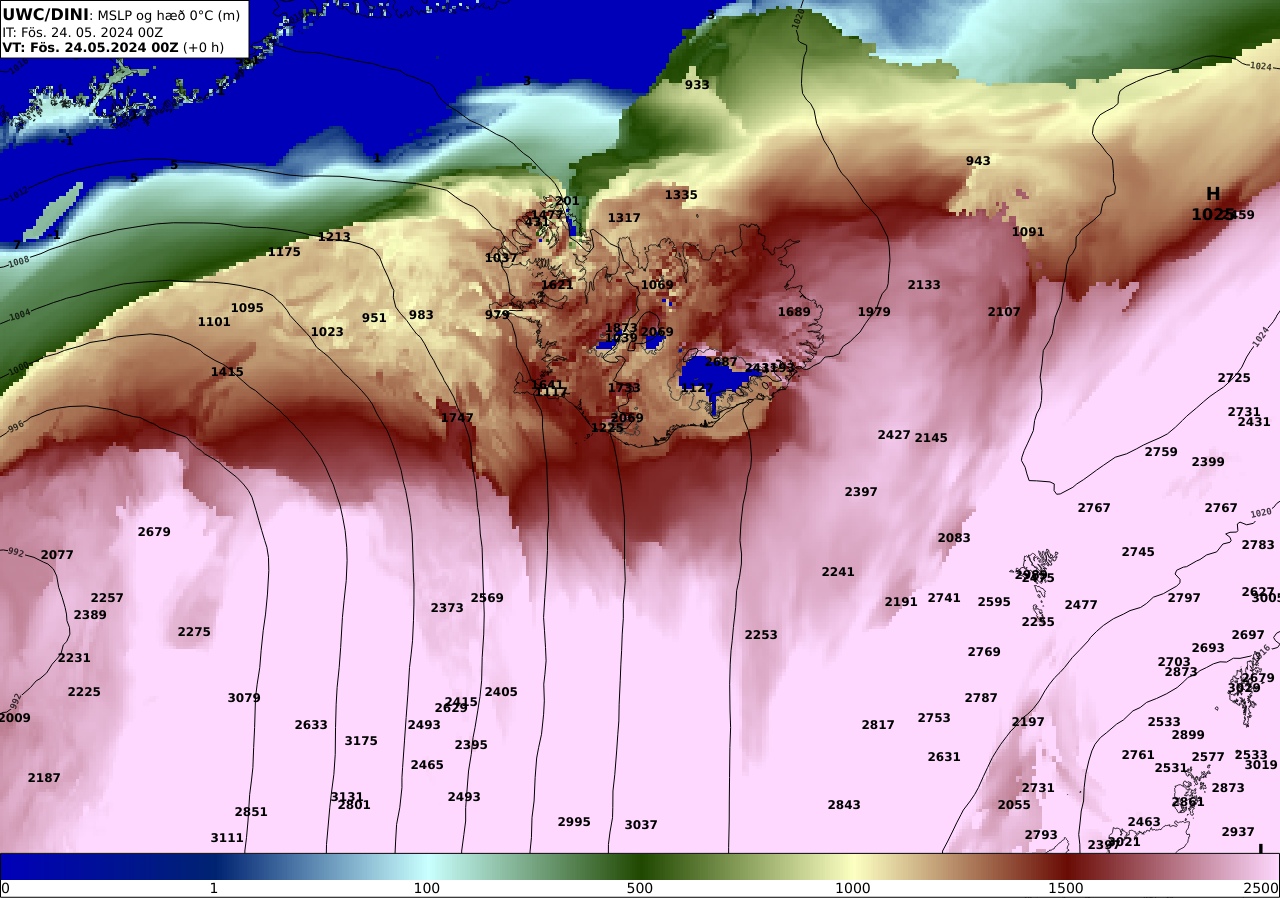Click the 2995 height value
Viewport: 1280px width, 898px height.
pos(574,822)
